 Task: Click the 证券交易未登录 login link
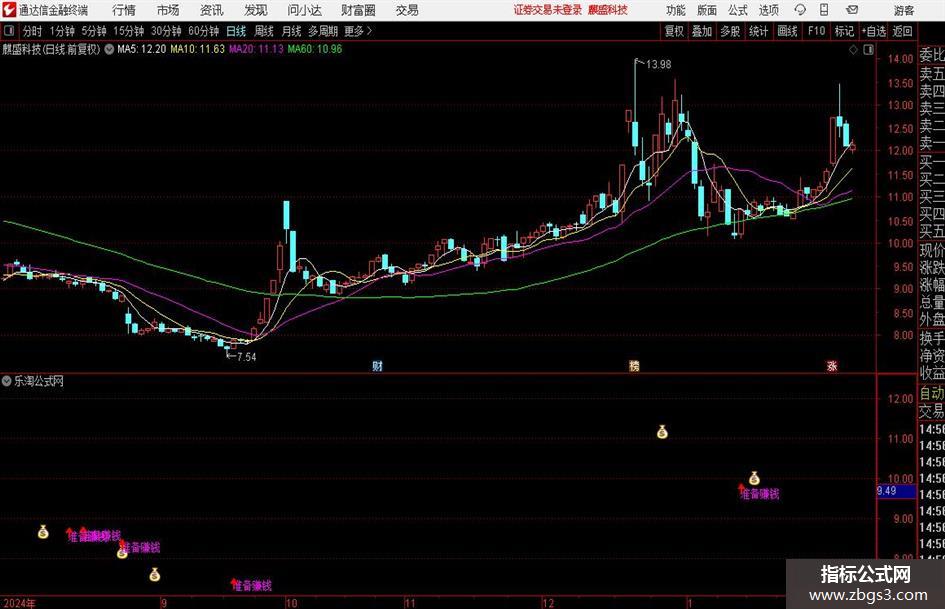tap(548, 10)
